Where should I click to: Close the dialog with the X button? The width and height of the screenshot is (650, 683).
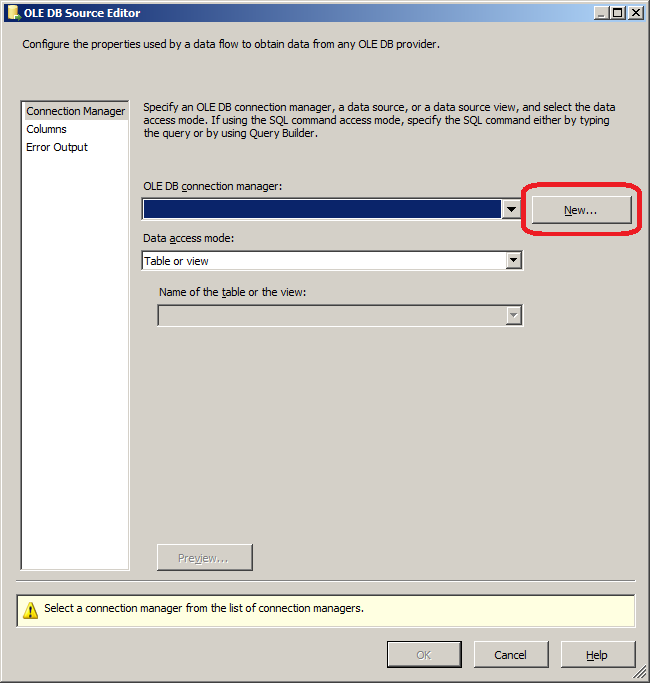635,13
